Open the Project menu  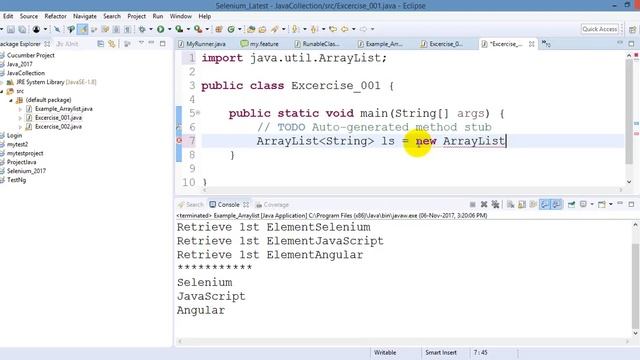[x=136, y=16]
